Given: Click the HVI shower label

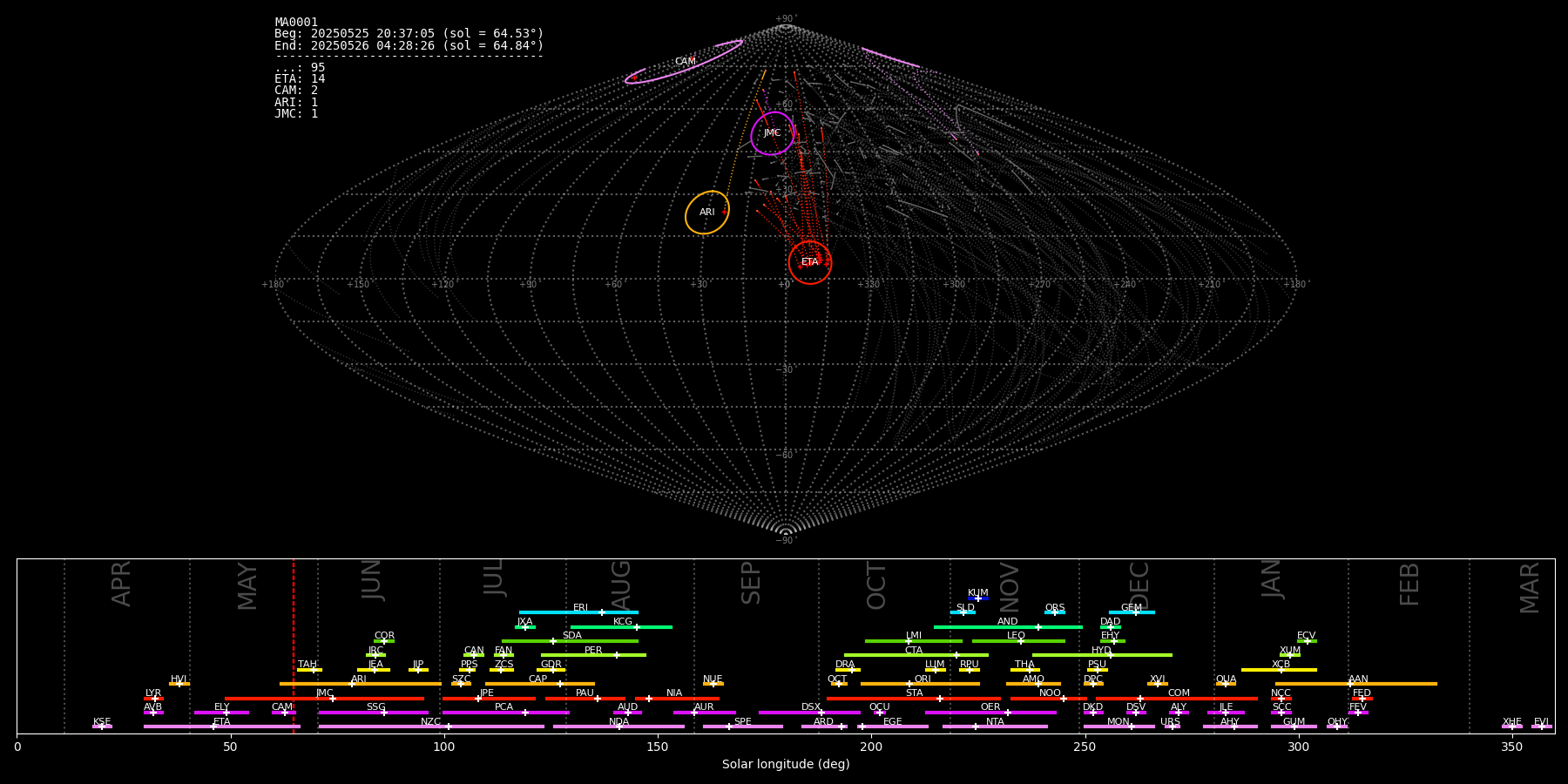Looking at the screenshot, I should tap(179, 679).
